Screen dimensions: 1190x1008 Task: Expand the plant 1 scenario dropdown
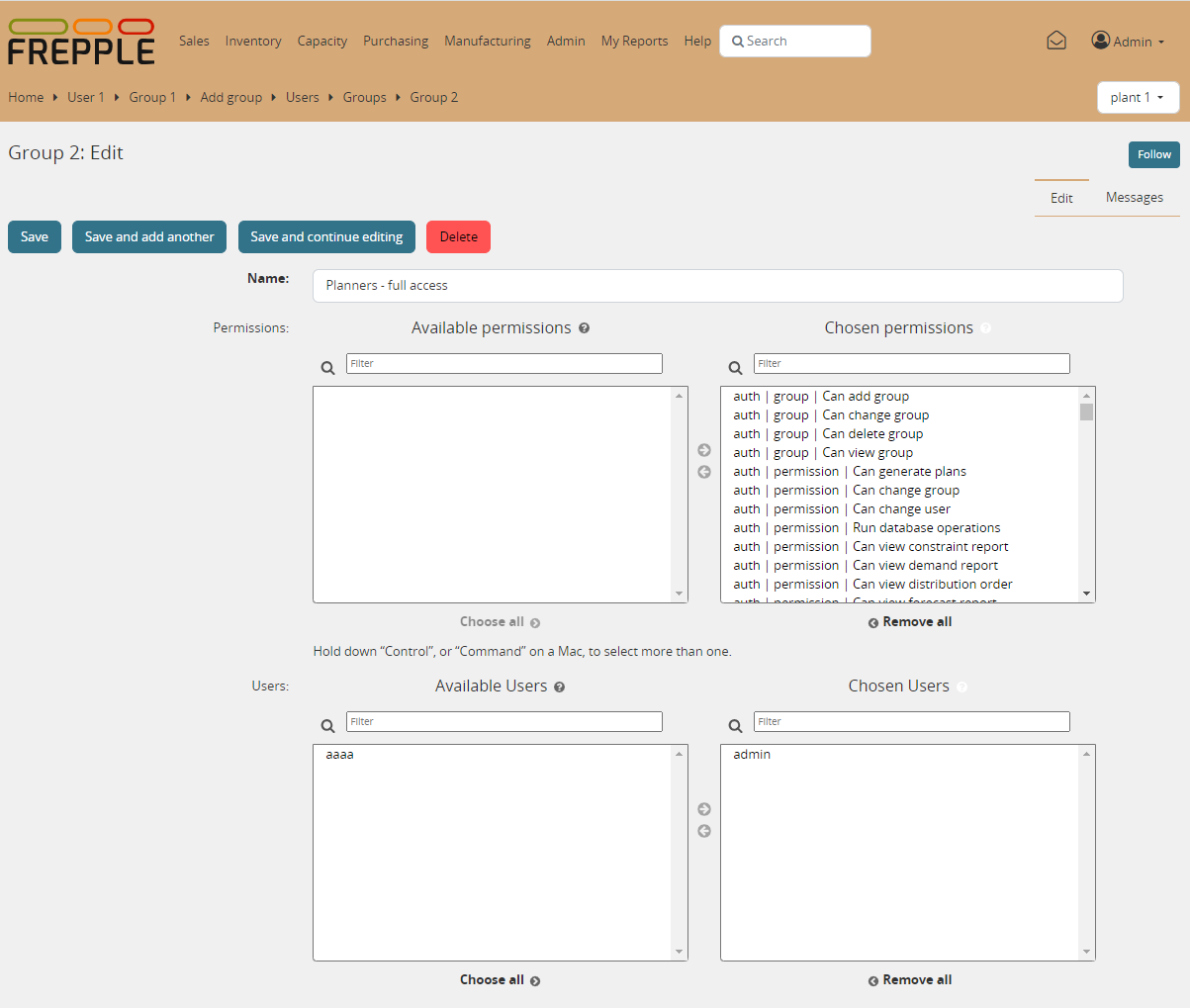coord(1138,97)
